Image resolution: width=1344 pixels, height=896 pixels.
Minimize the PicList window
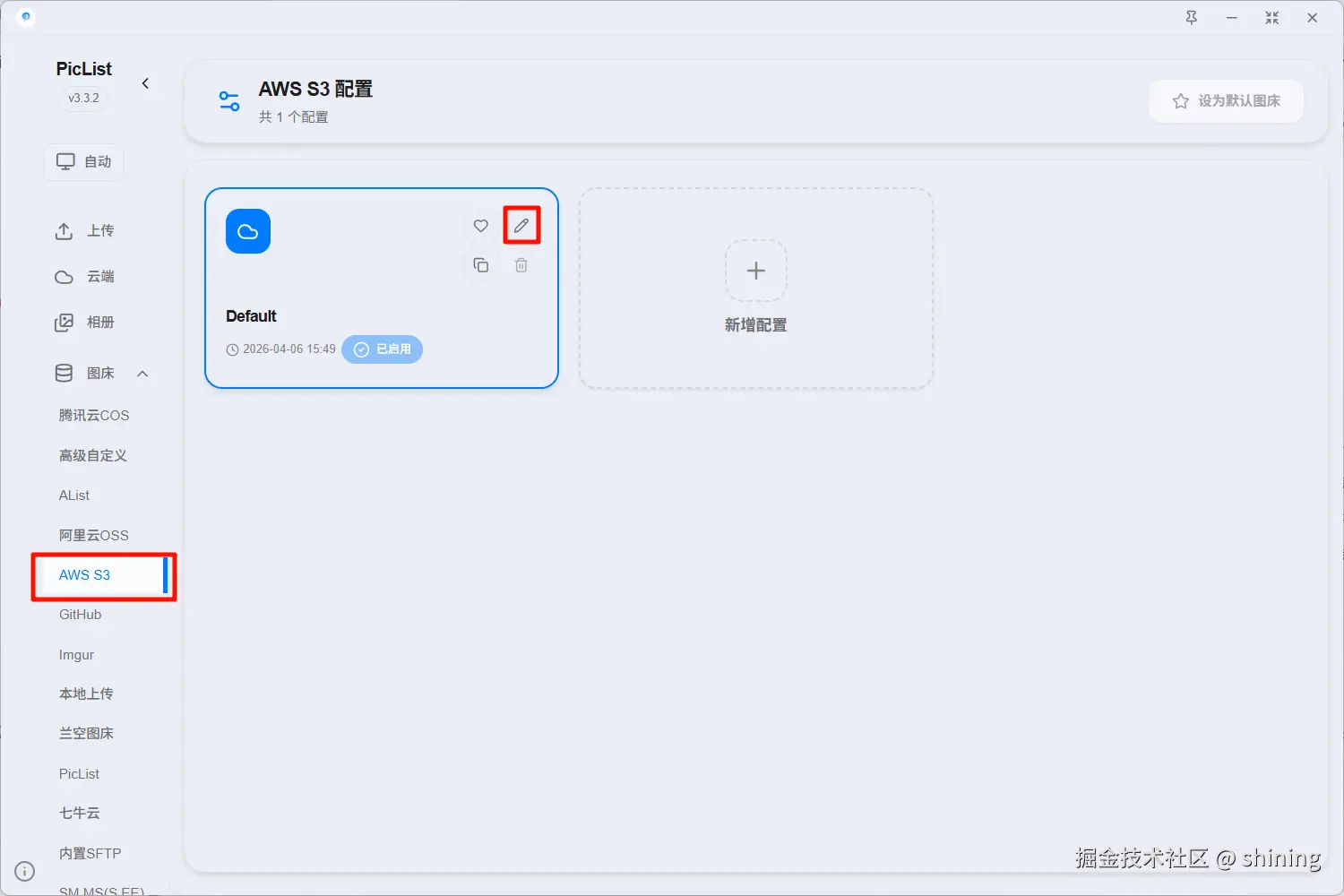pyautogui.click(x=1232, y=18)
